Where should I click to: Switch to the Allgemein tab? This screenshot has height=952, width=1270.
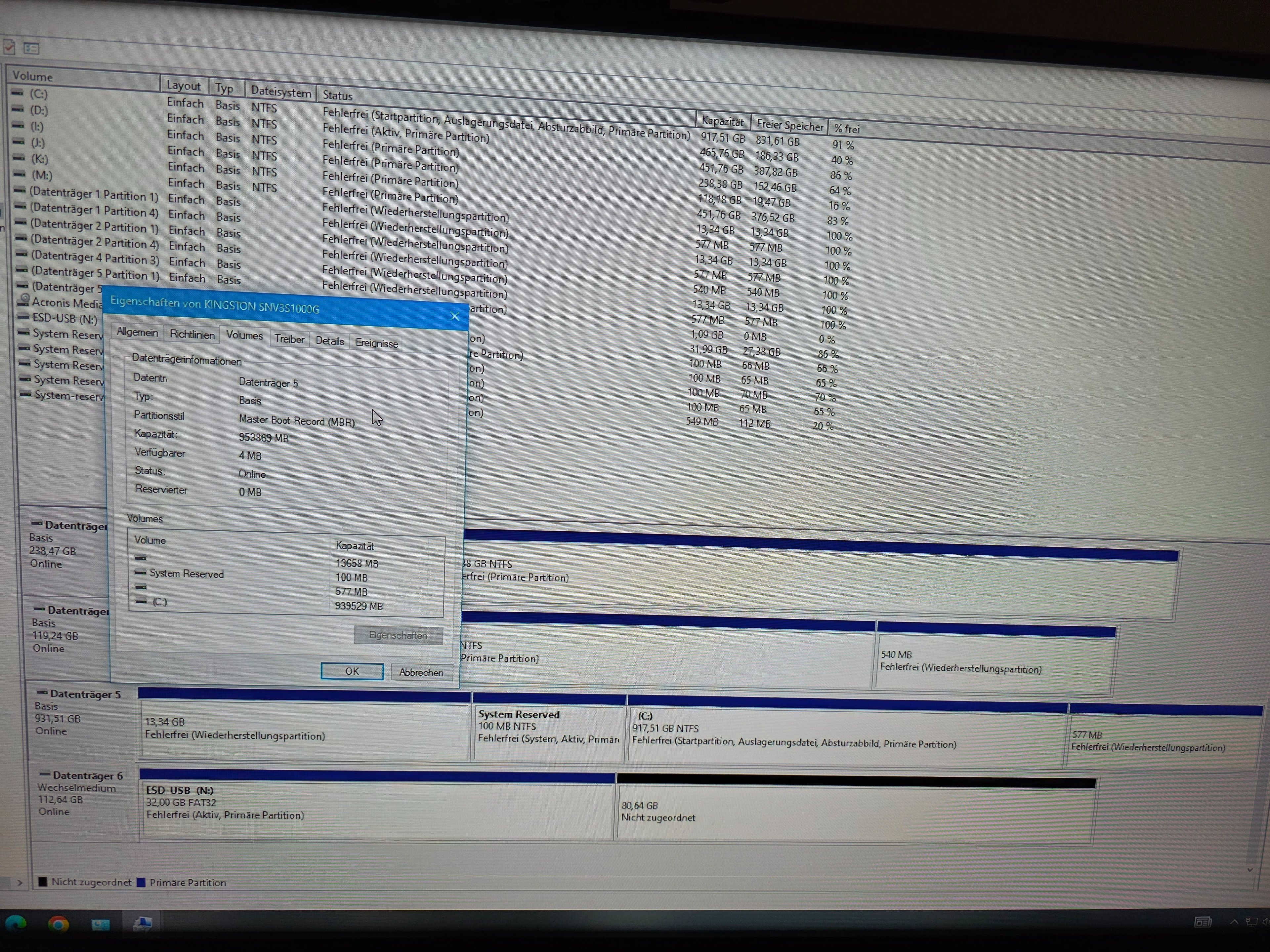pyautogui.click(x=137, y=332)
